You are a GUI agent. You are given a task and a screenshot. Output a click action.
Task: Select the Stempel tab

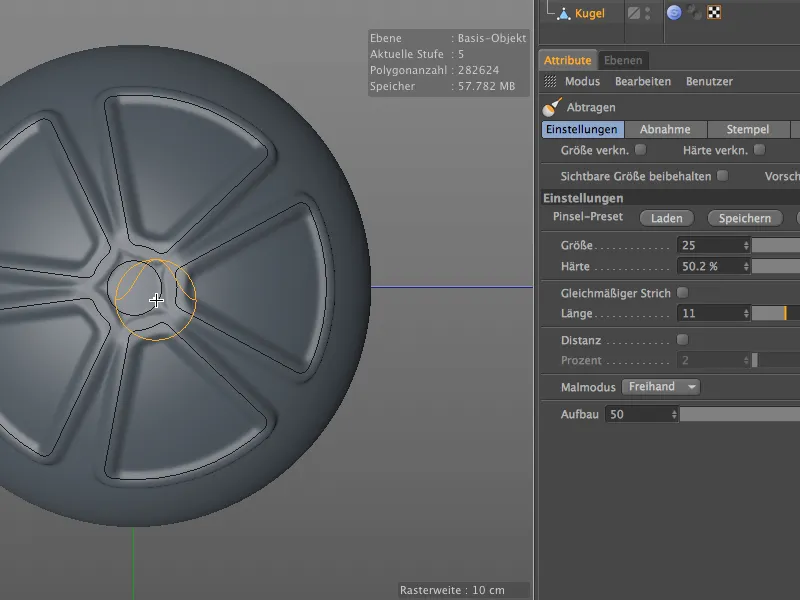tap(748, 130)
